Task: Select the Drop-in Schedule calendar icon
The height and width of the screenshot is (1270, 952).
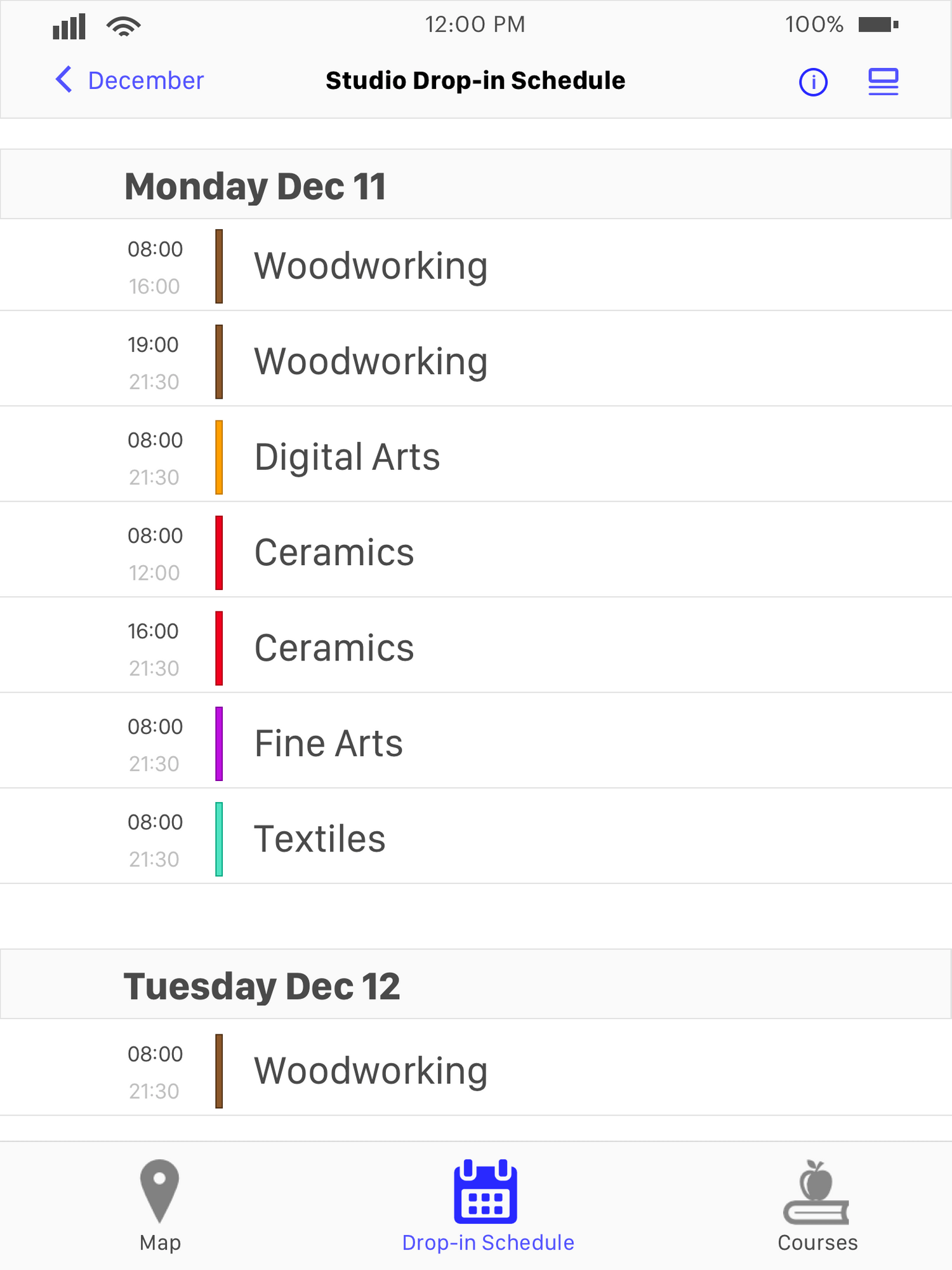Action: point(486,1191)
